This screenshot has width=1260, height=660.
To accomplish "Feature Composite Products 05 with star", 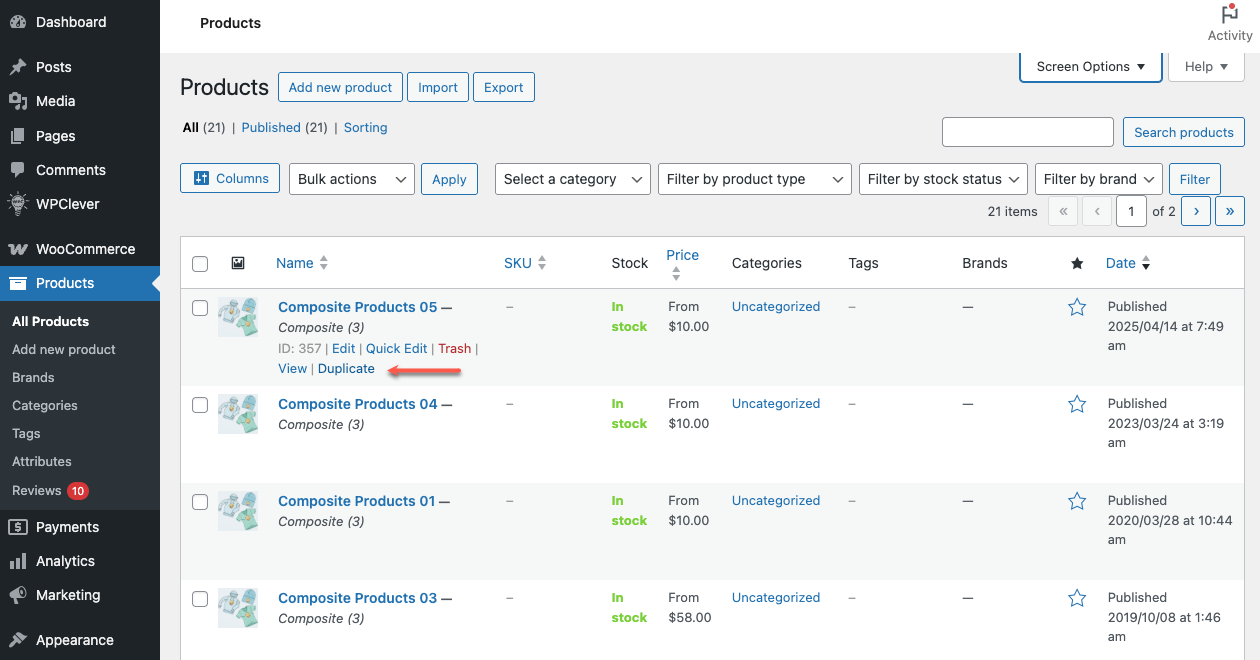I will 1077,307.
